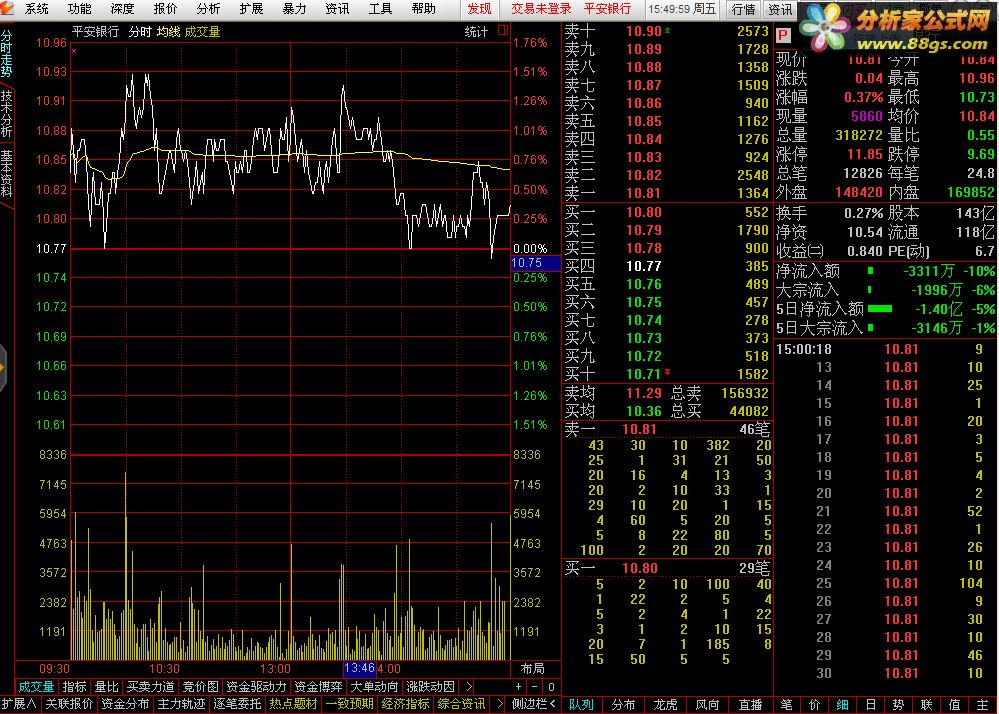
Task: Click the 交易未登录 trading login button
Action: pyautogui.click(x=541, y=8)
